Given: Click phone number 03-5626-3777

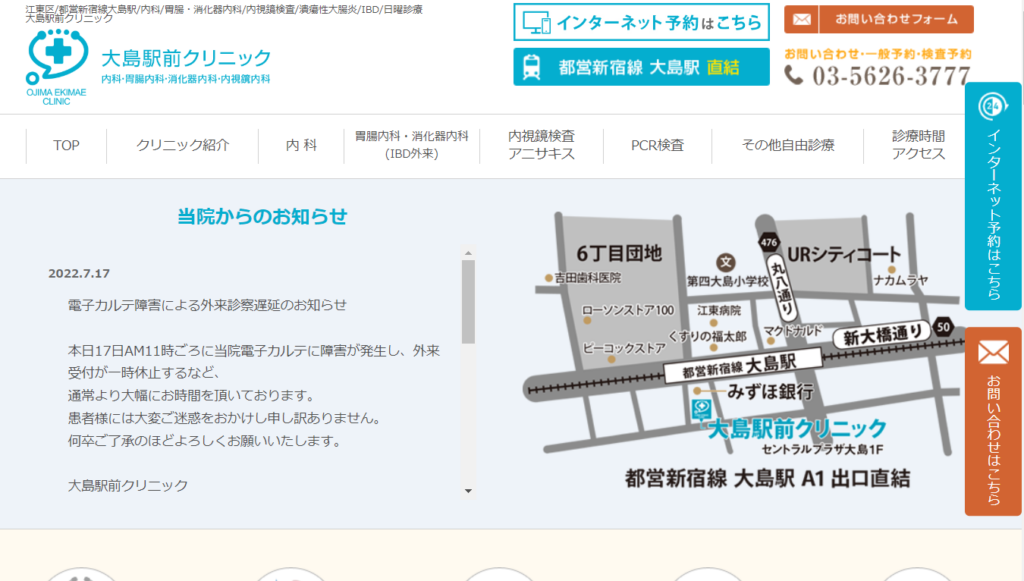Looking at the screenshot, I should pyautogui.click(x=891, y=76).
